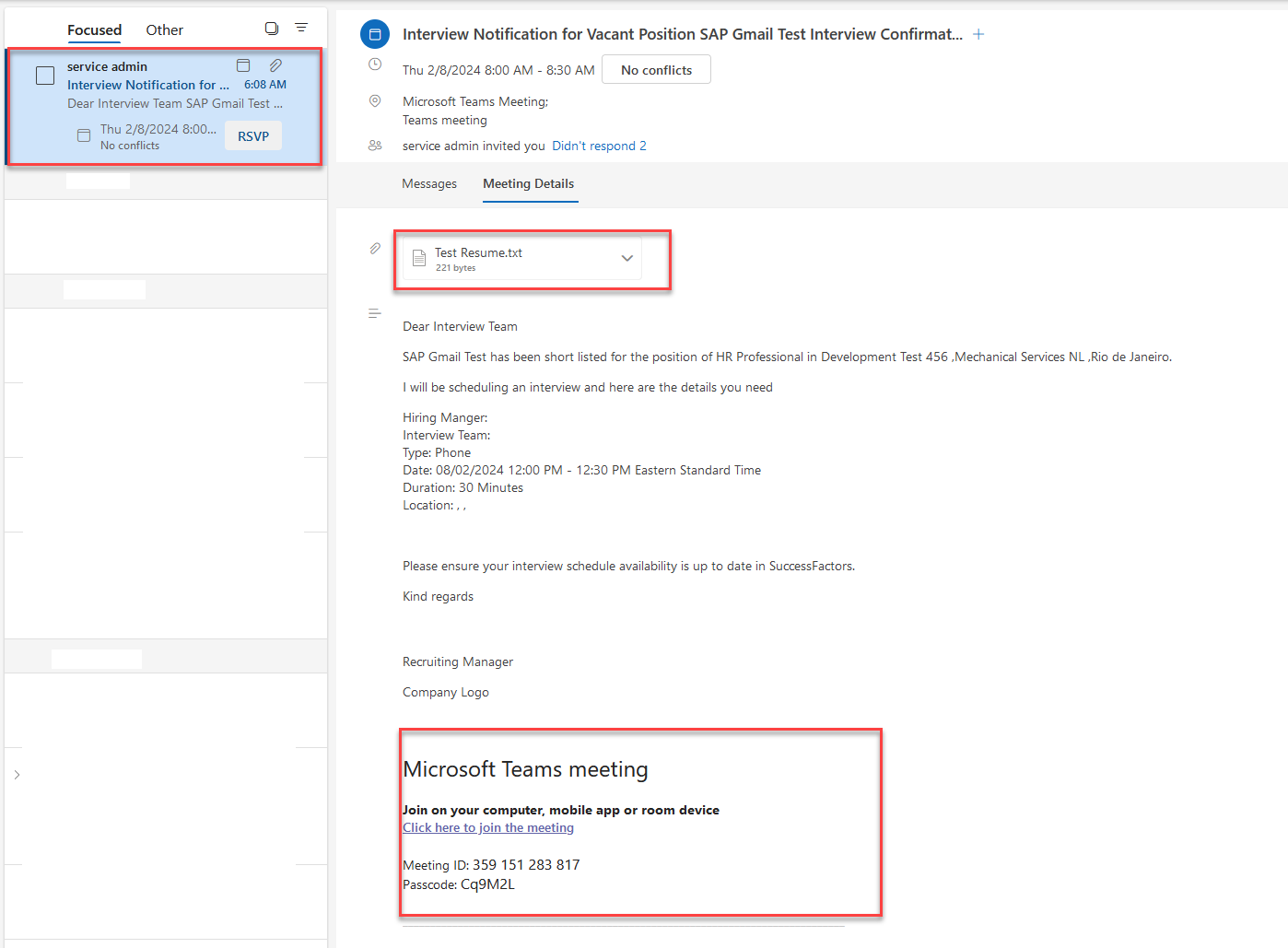Click the 'Microsoft Teams Meeting;' location text
The image size is (1288, 948).
[x=475, y=101]
